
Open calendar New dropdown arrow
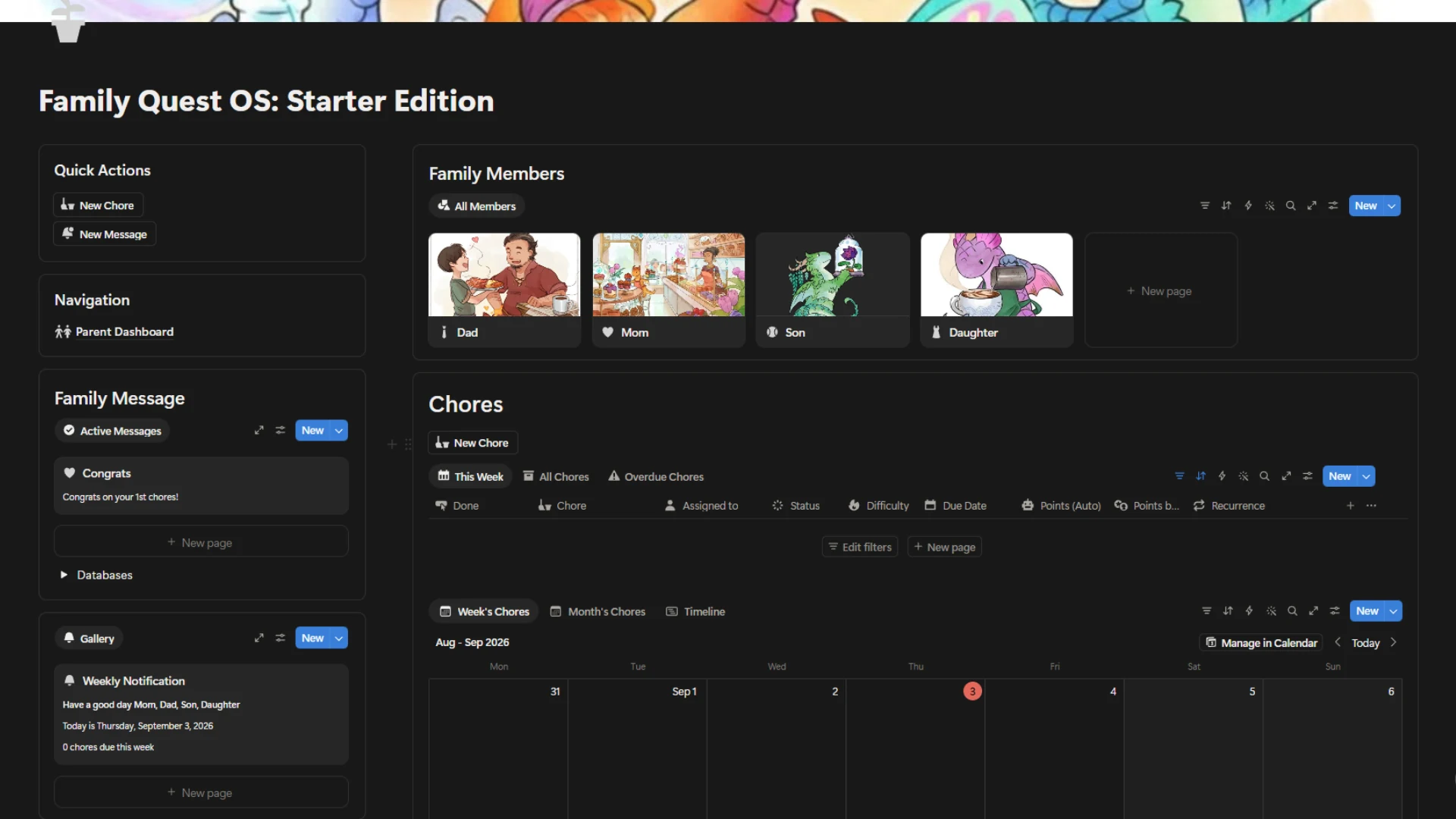[1393, 611]
